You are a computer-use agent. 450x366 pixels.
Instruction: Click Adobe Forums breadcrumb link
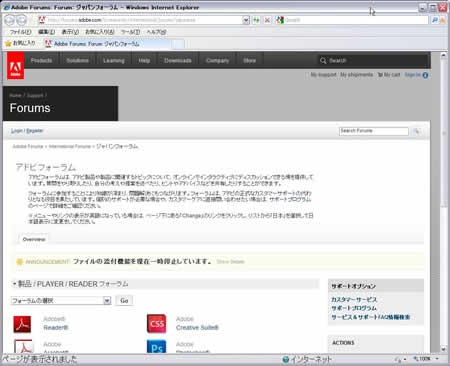click(28, 146)
